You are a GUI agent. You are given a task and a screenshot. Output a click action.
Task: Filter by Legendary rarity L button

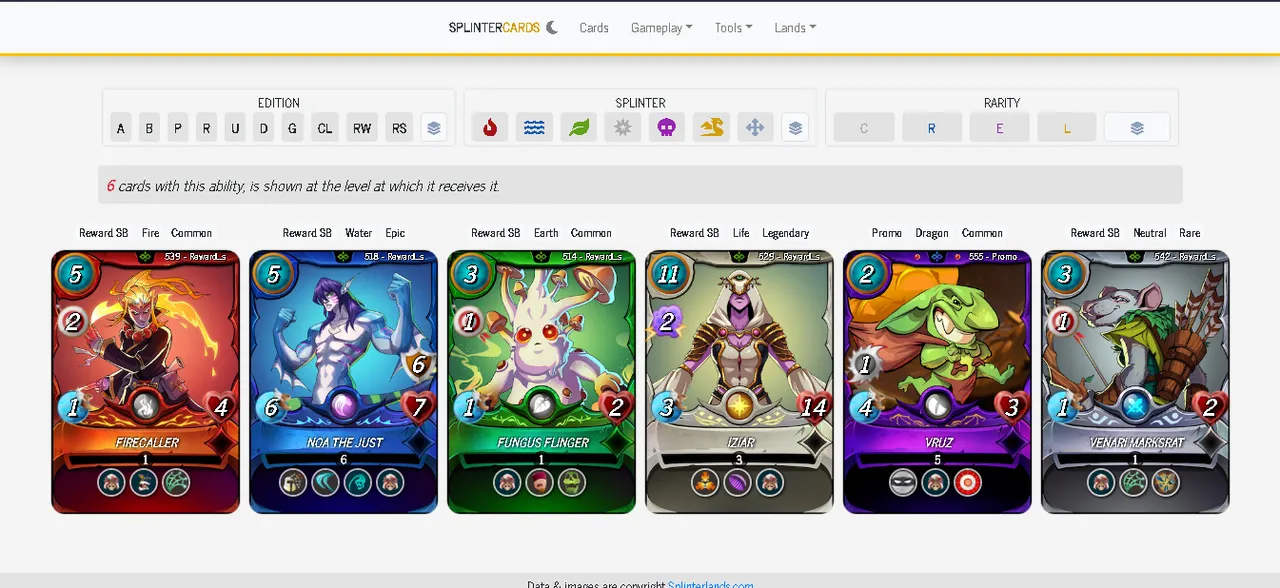tap(1067, 128)
